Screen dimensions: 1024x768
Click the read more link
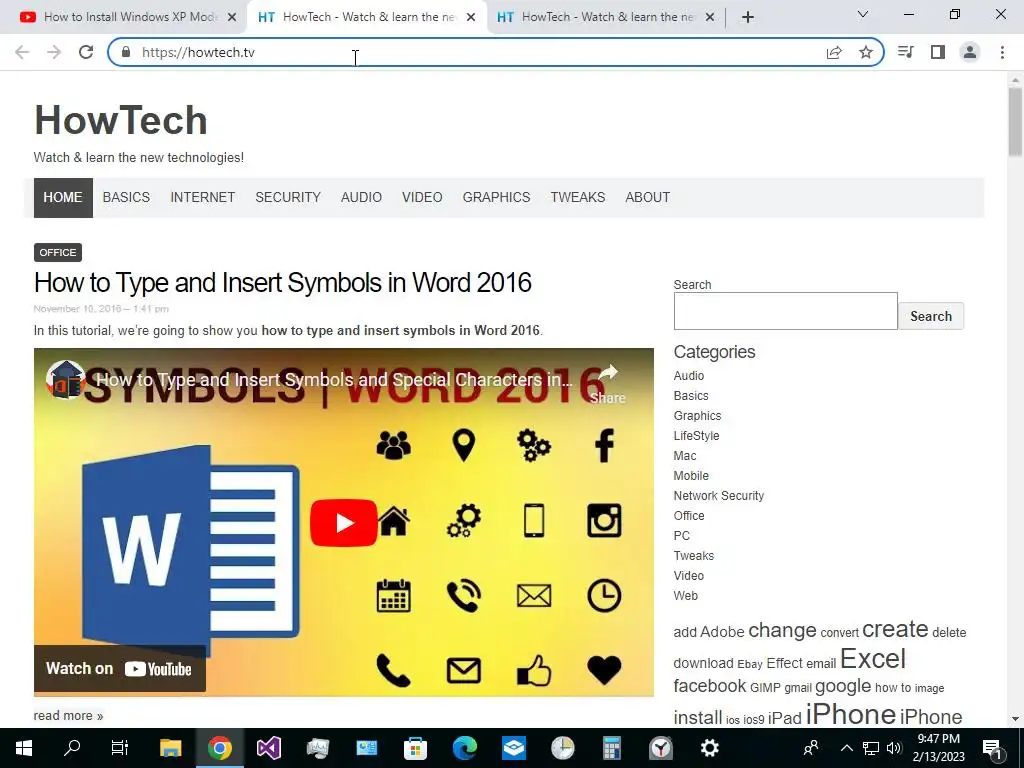(69, 716)
